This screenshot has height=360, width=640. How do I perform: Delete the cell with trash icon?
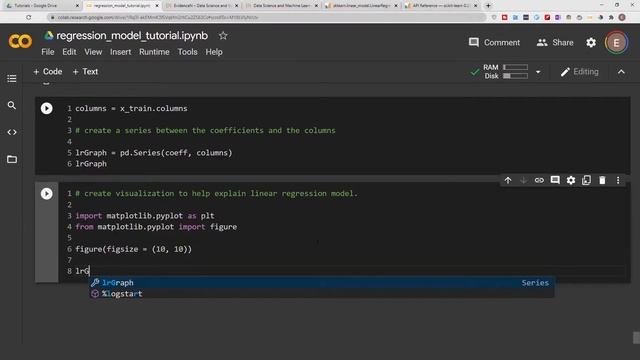pos(602,180)
